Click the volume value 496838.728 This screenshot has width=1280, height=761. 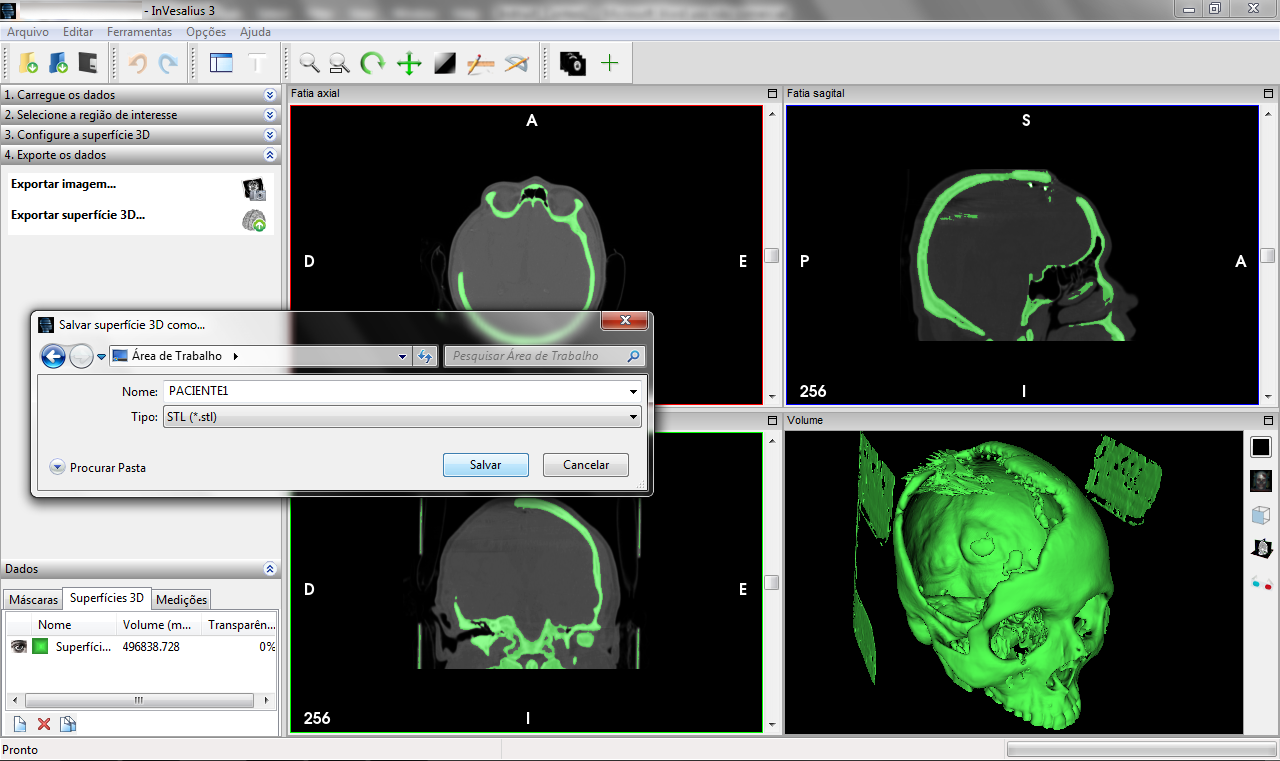(153, 647)
